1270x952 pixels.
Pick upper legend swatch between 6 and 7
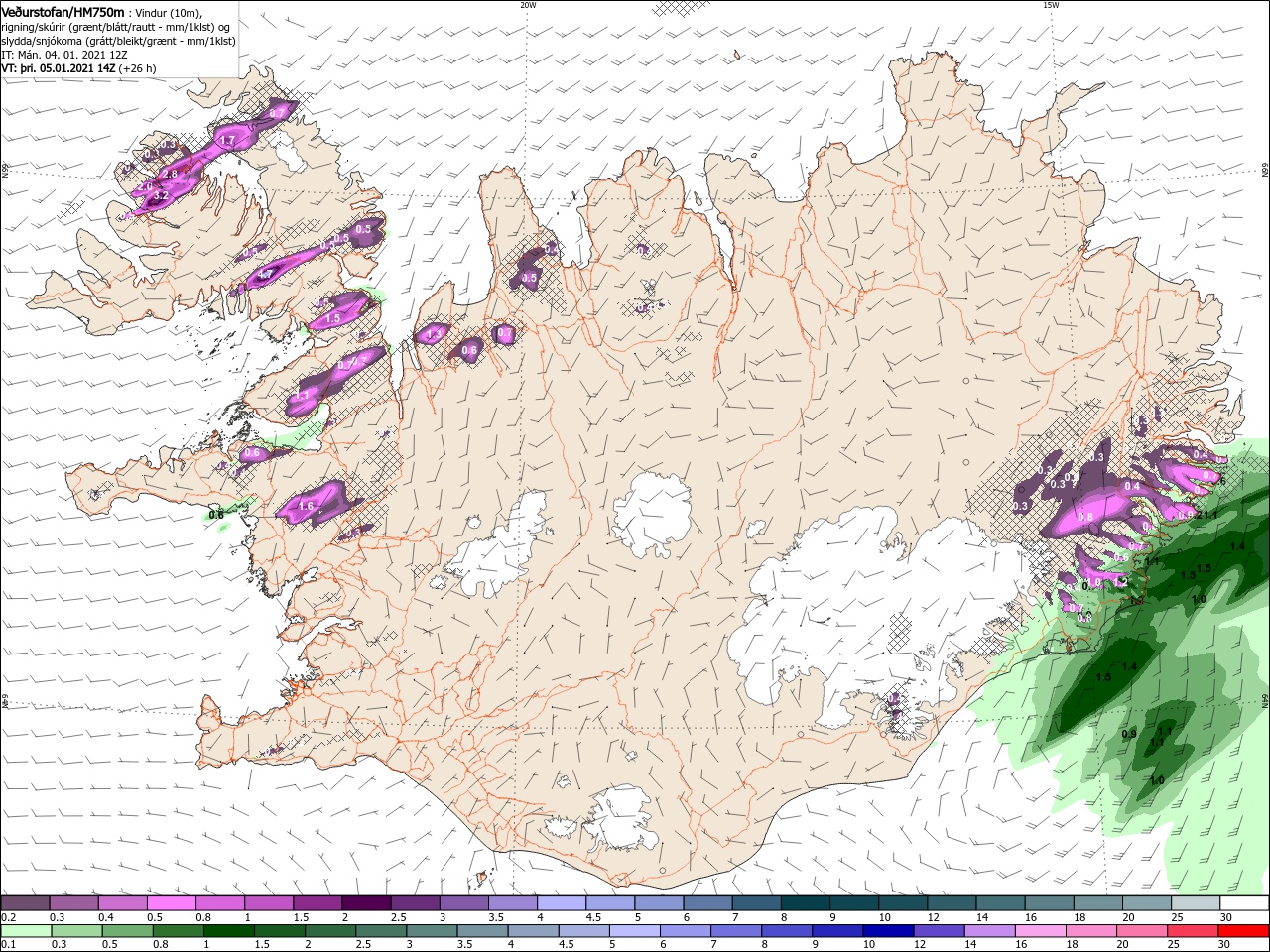[x=707, y=902]
